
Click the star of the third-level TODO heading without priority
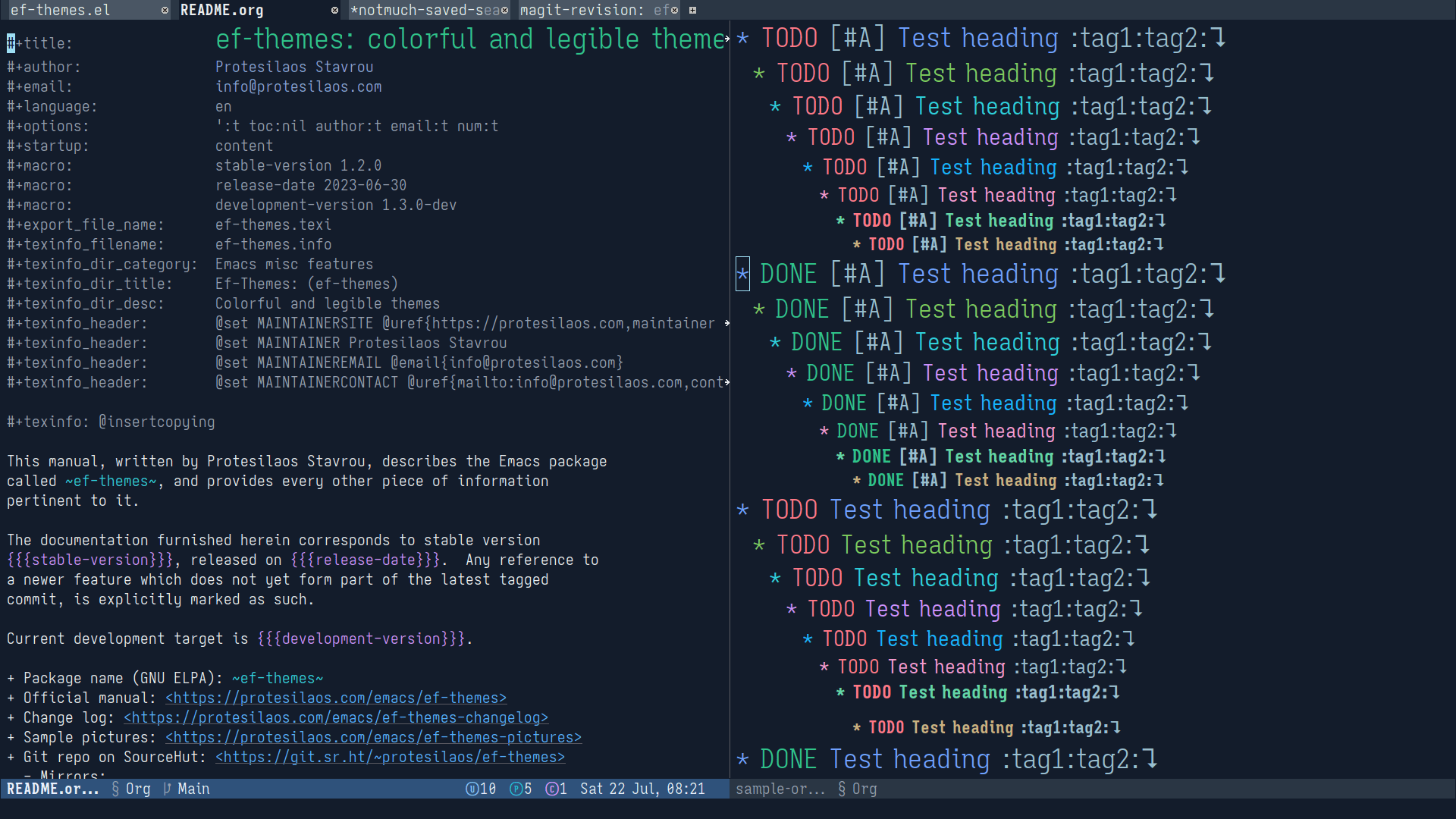(x=775, y=579)
